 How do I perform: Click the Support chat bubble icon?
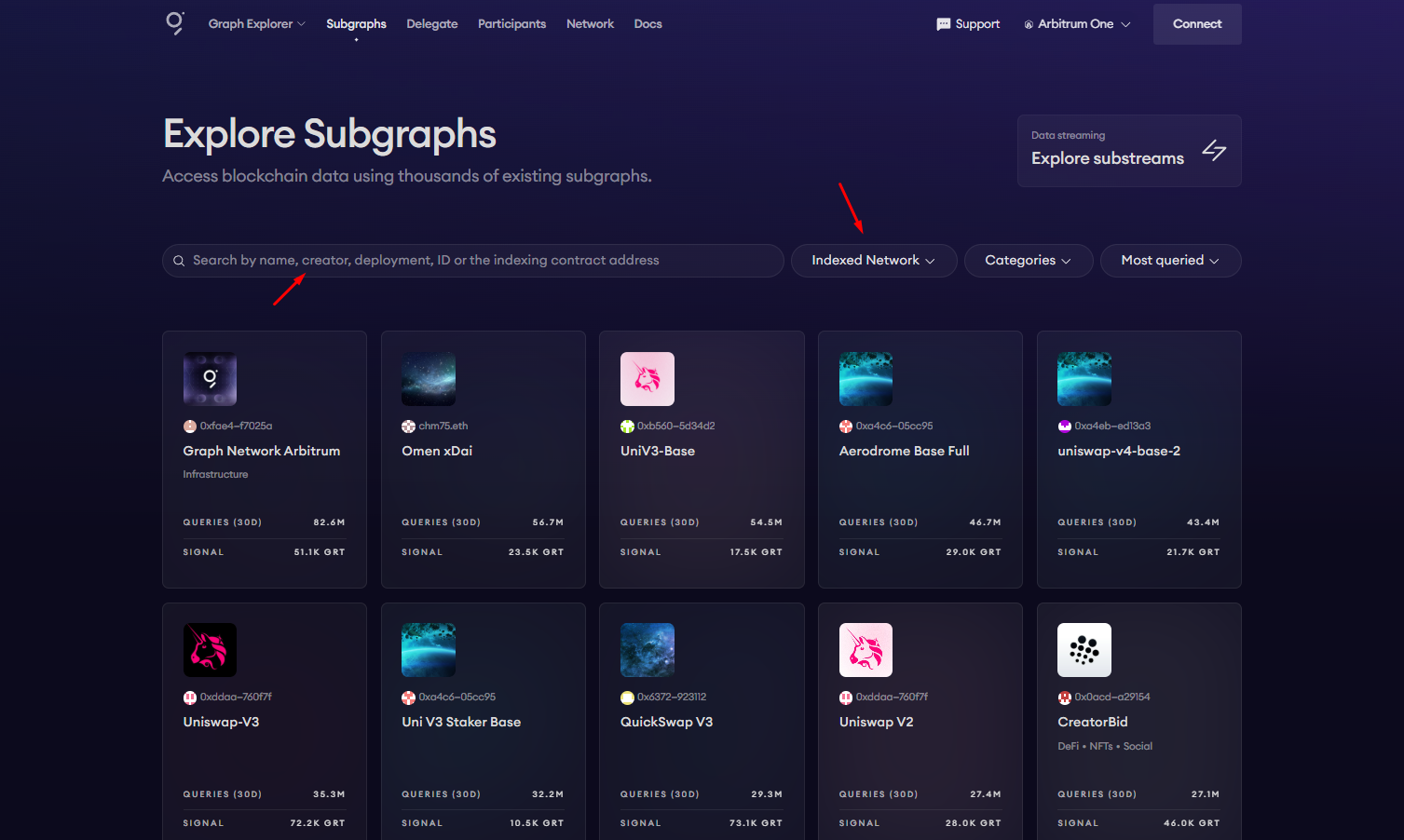pos(944,24)
